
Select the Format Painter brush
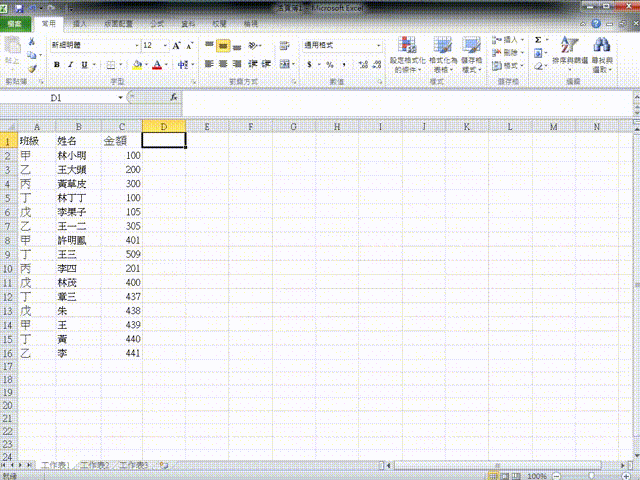tap(32, 69)
